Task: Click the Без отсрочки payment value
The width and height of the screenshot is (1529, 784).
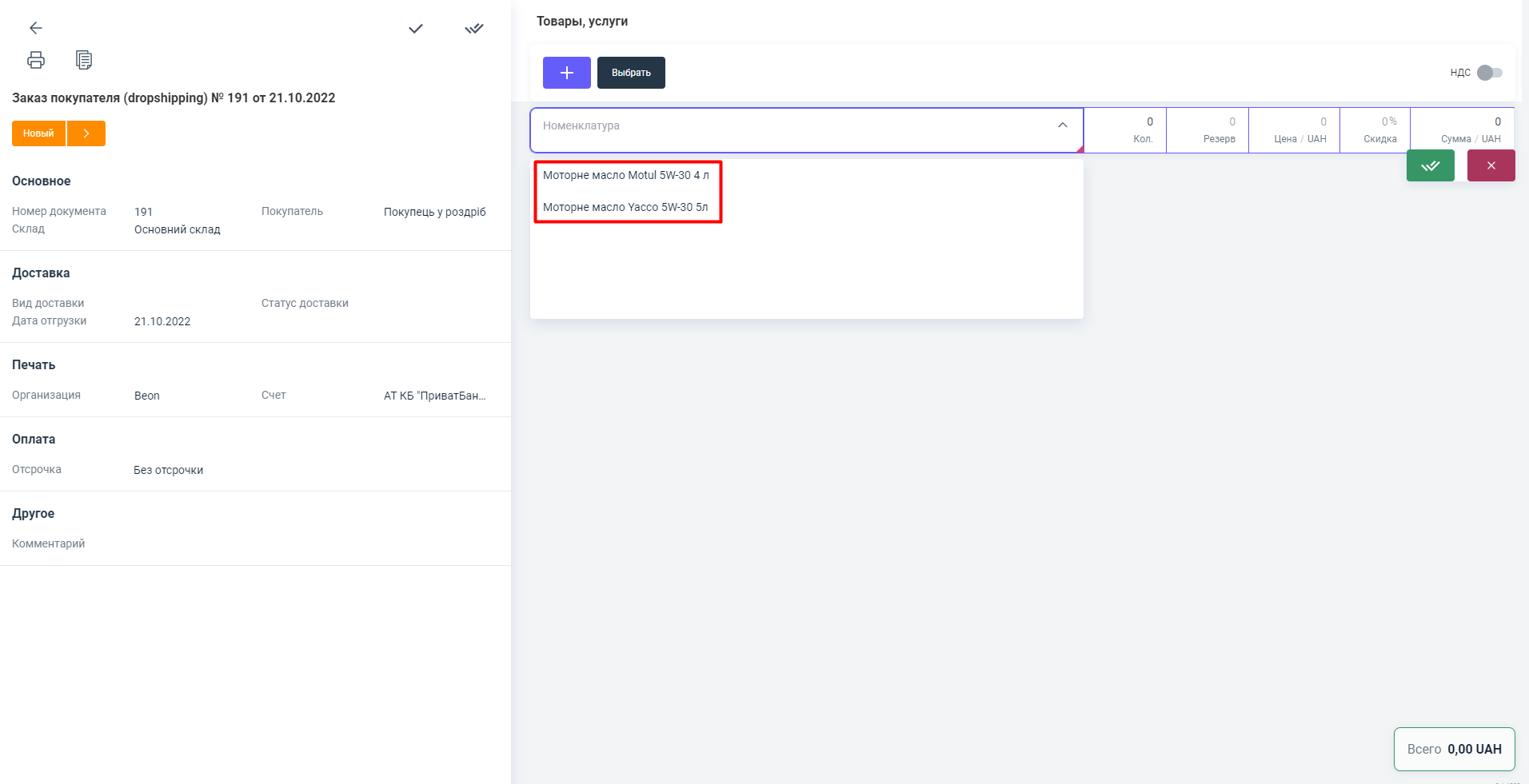Action: (168, 470)
